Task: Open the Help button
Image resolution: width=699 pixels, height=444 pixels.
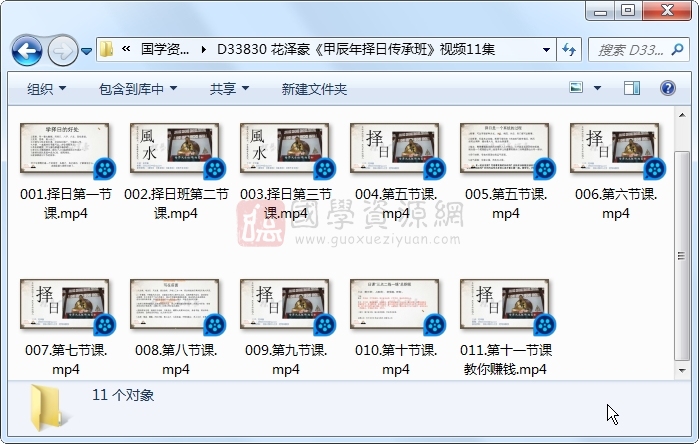Action: click(x=667, y=88)
